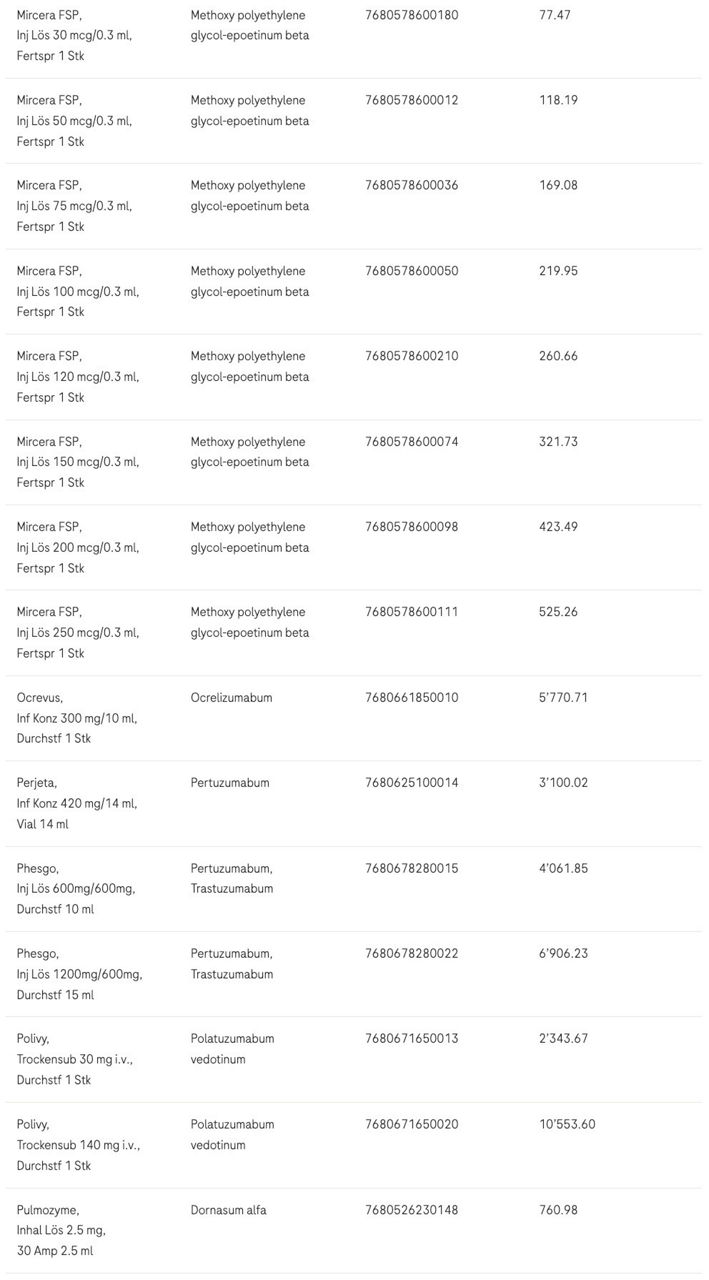The height and width of the screenshot is (1280, 709).
Task: Select GTIN 7680625100014
Action: tap(412, 783)
